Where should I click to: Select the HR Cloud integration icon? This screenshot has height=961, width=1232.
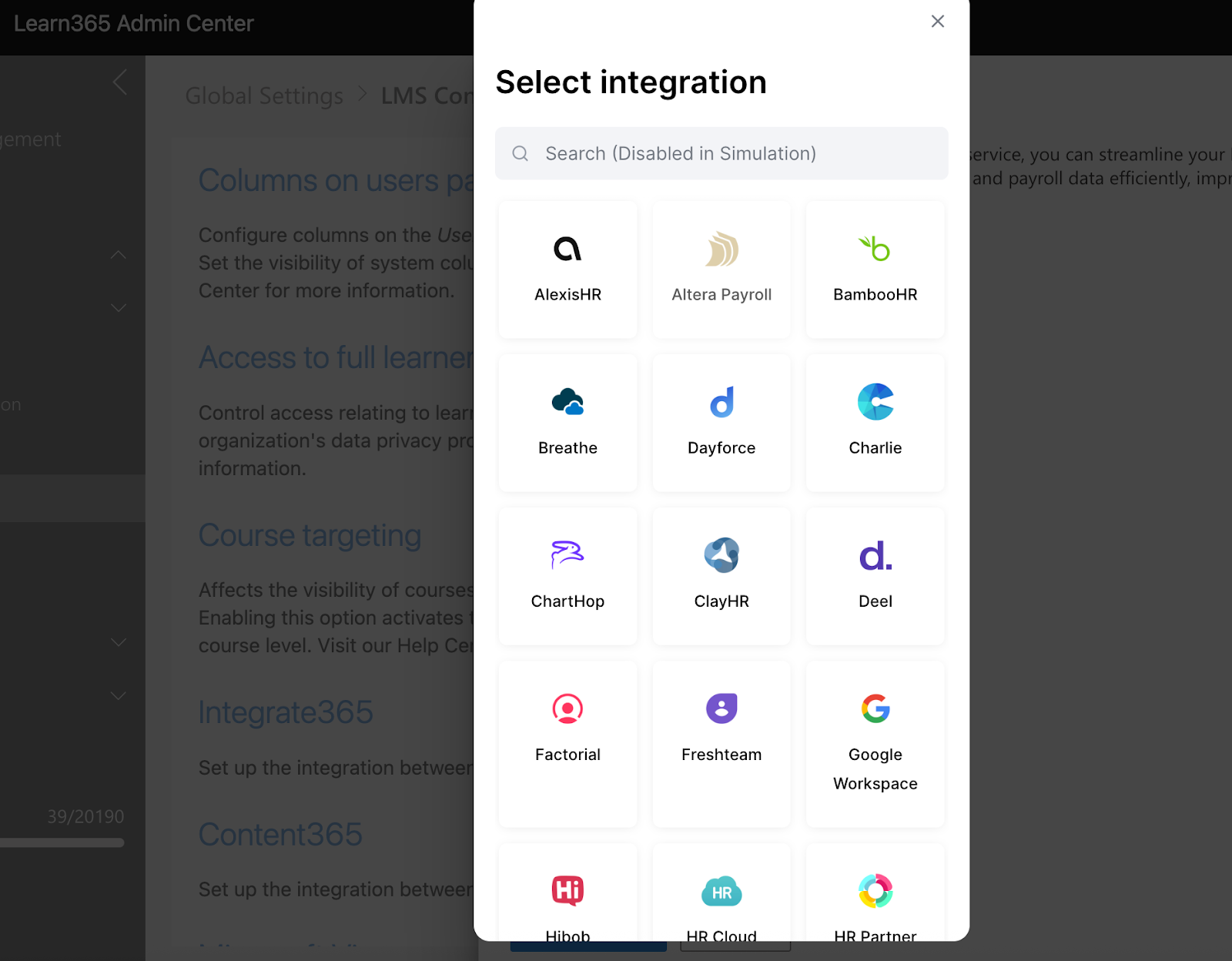721,892
